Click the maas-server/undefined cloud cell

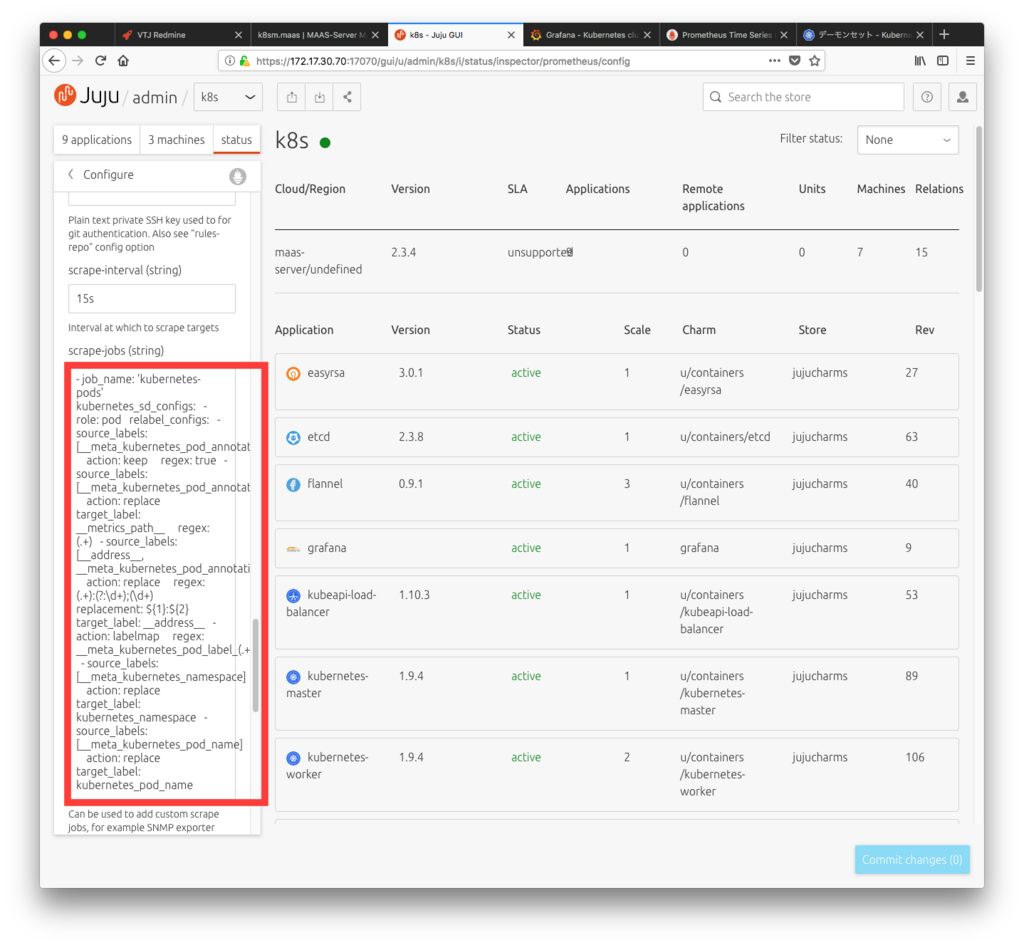[x=318, y=261]
